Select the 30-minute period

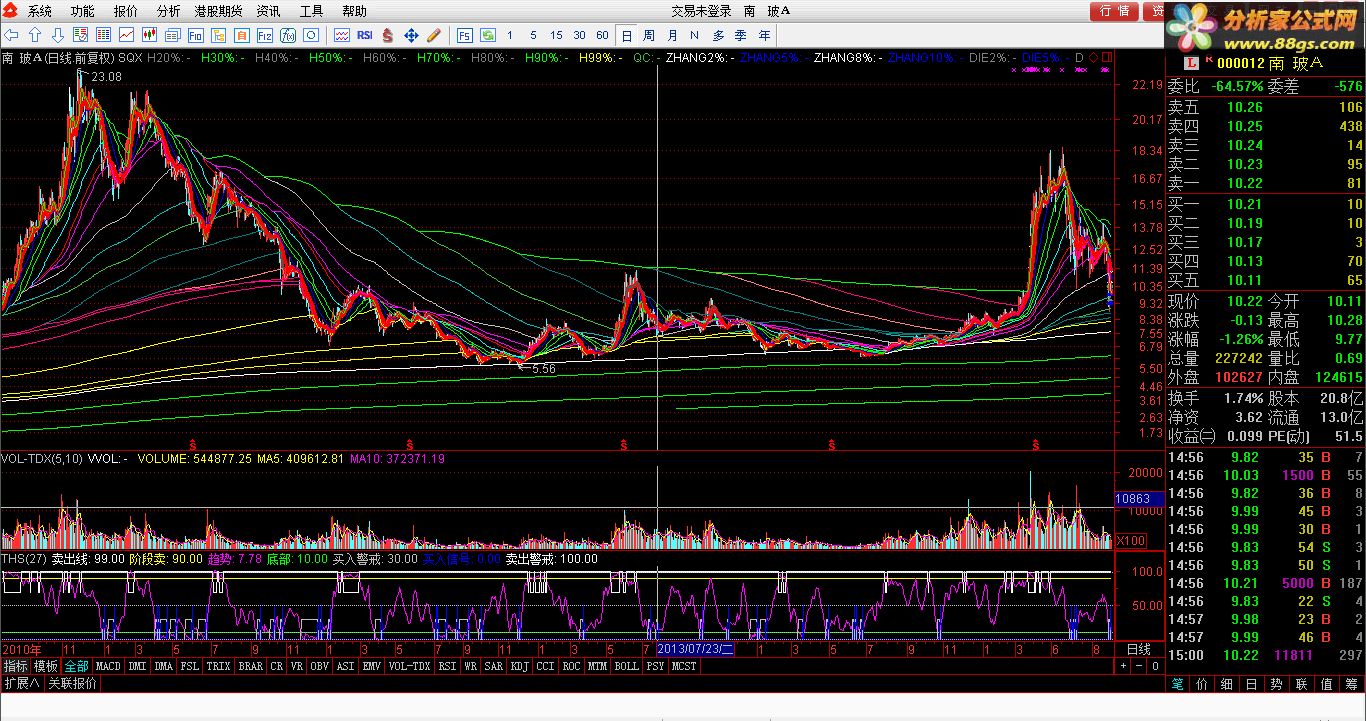point(579,35)
